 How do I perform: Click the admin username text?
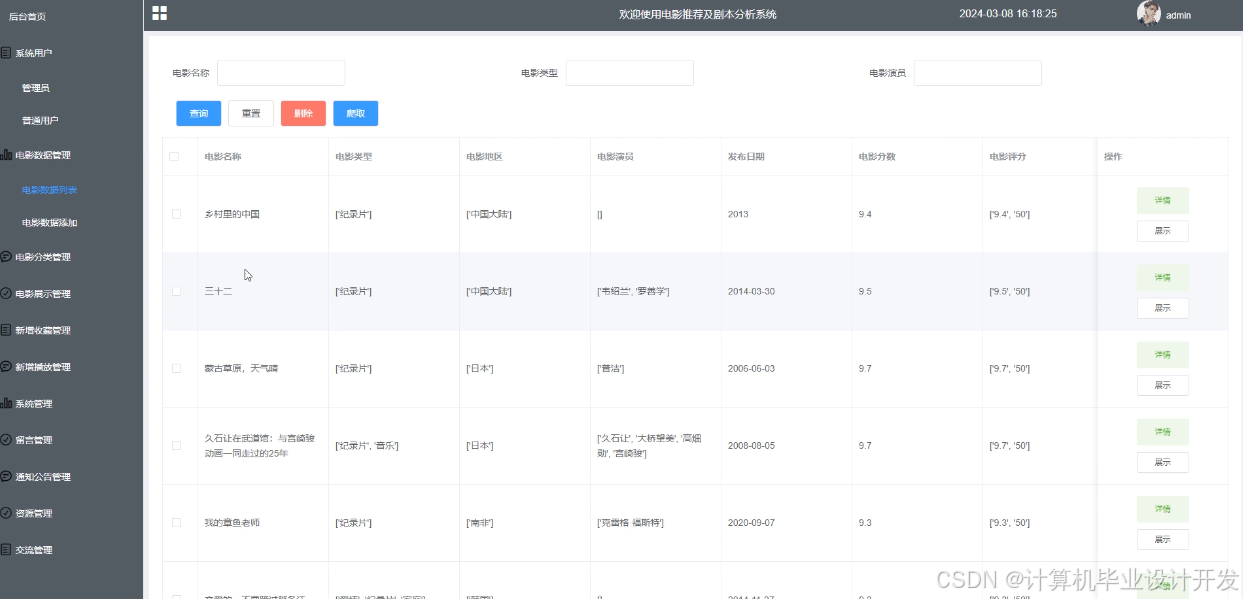[1178, 15]
